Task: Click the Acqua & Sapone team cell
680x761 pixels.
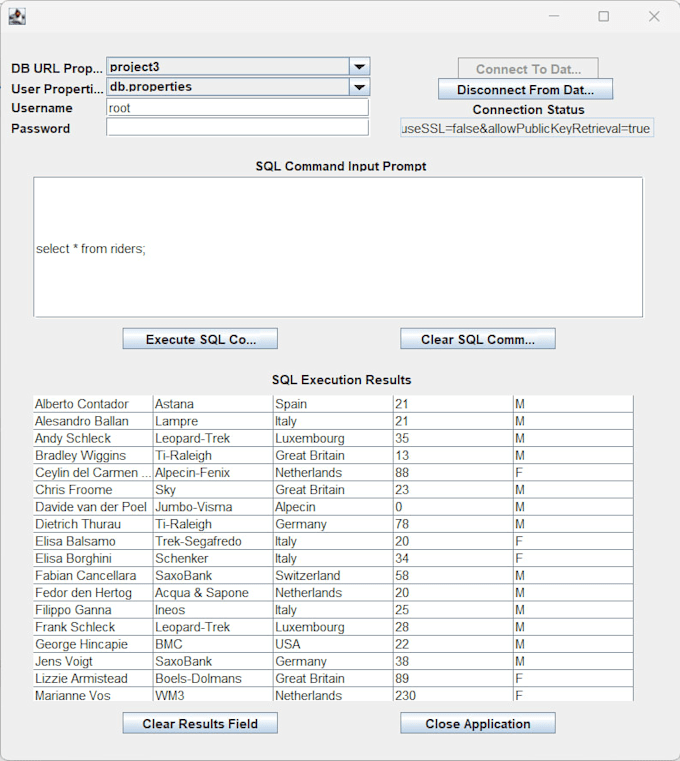Action: point(213,593)
